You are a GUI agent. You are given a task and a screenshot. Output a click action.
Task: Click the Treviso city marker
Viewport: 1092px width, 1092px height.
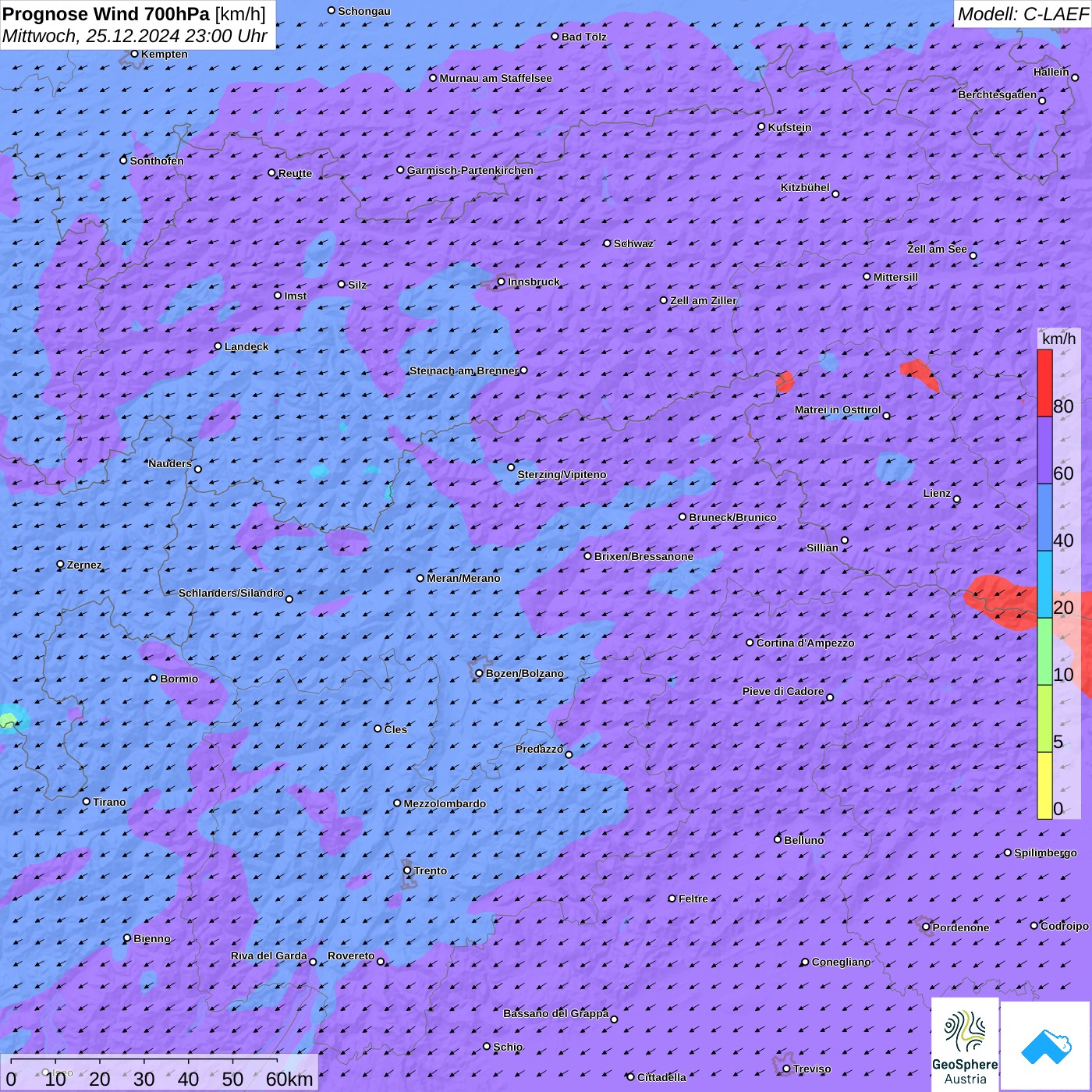[786, 1069]
